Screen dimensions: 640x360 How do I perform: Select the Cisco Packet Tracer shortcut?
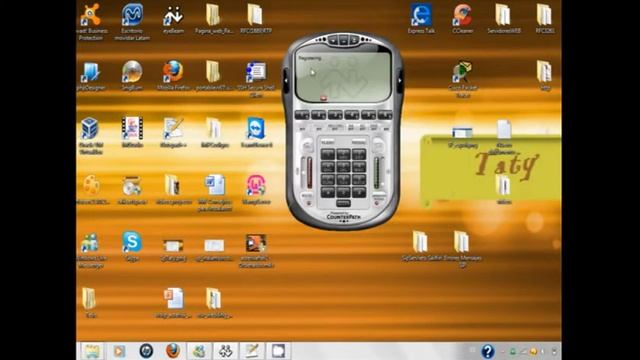coord(462,79)
